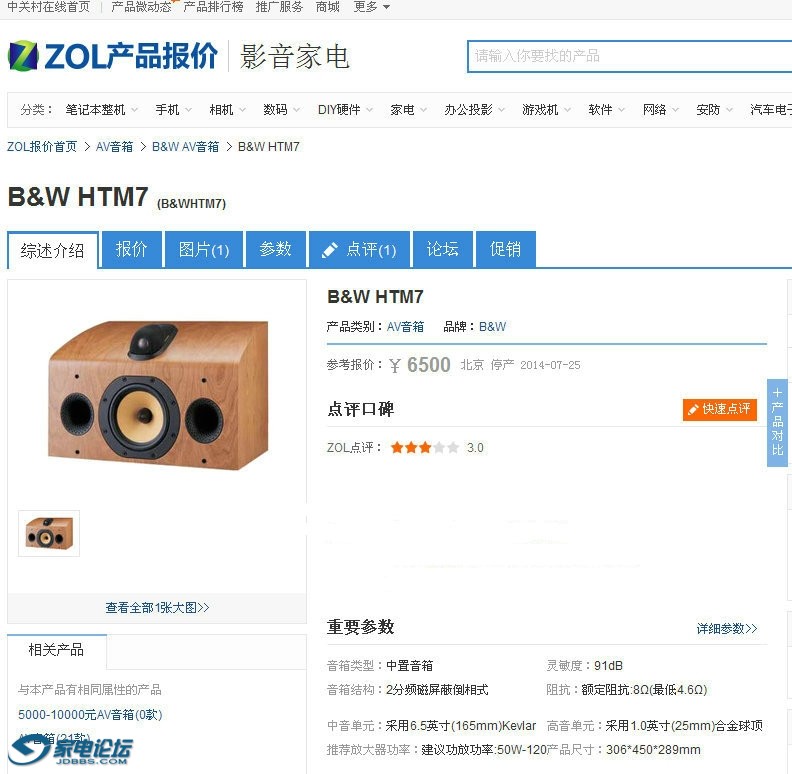
Task: Expand the 更多 dropdown in top bar
Action: click(372, 7)
